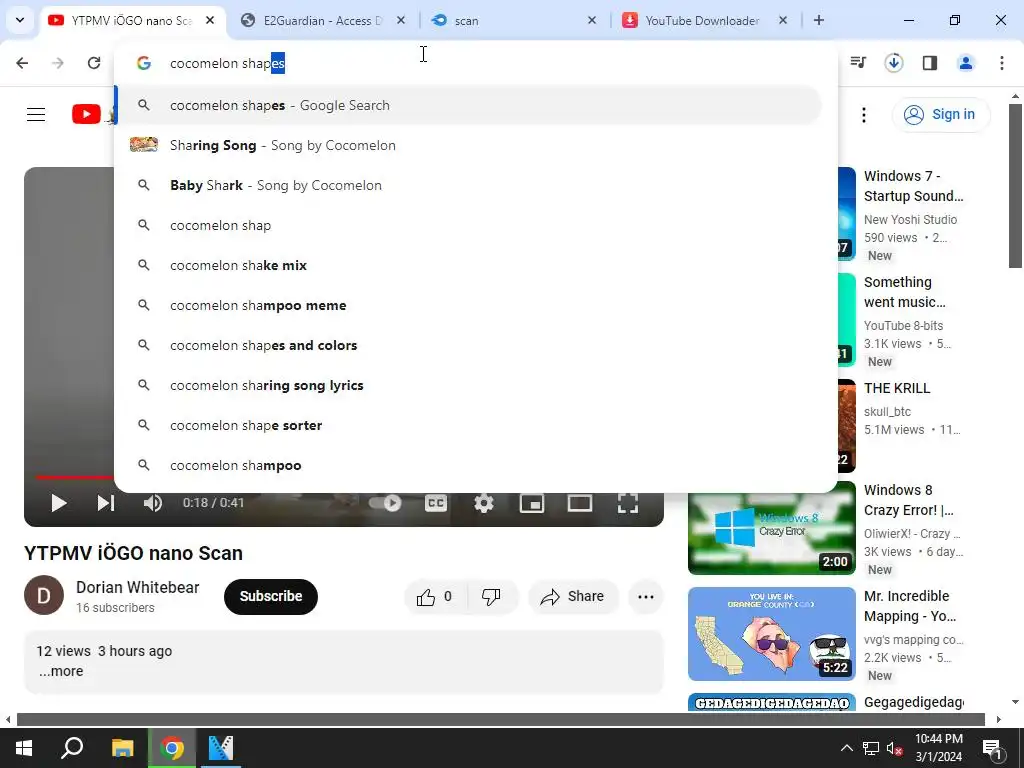Screen dimensions: 1024x768
Task: Open the Chrome three-dot menu
Action: [1002, 63]
